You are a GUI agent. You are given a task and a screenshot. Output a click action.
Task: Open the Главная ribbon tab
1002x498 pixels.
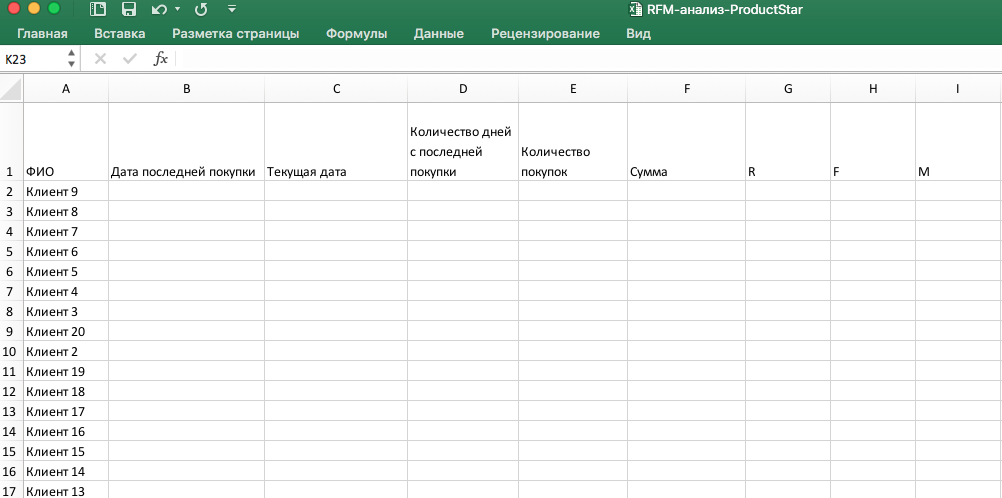42,34
